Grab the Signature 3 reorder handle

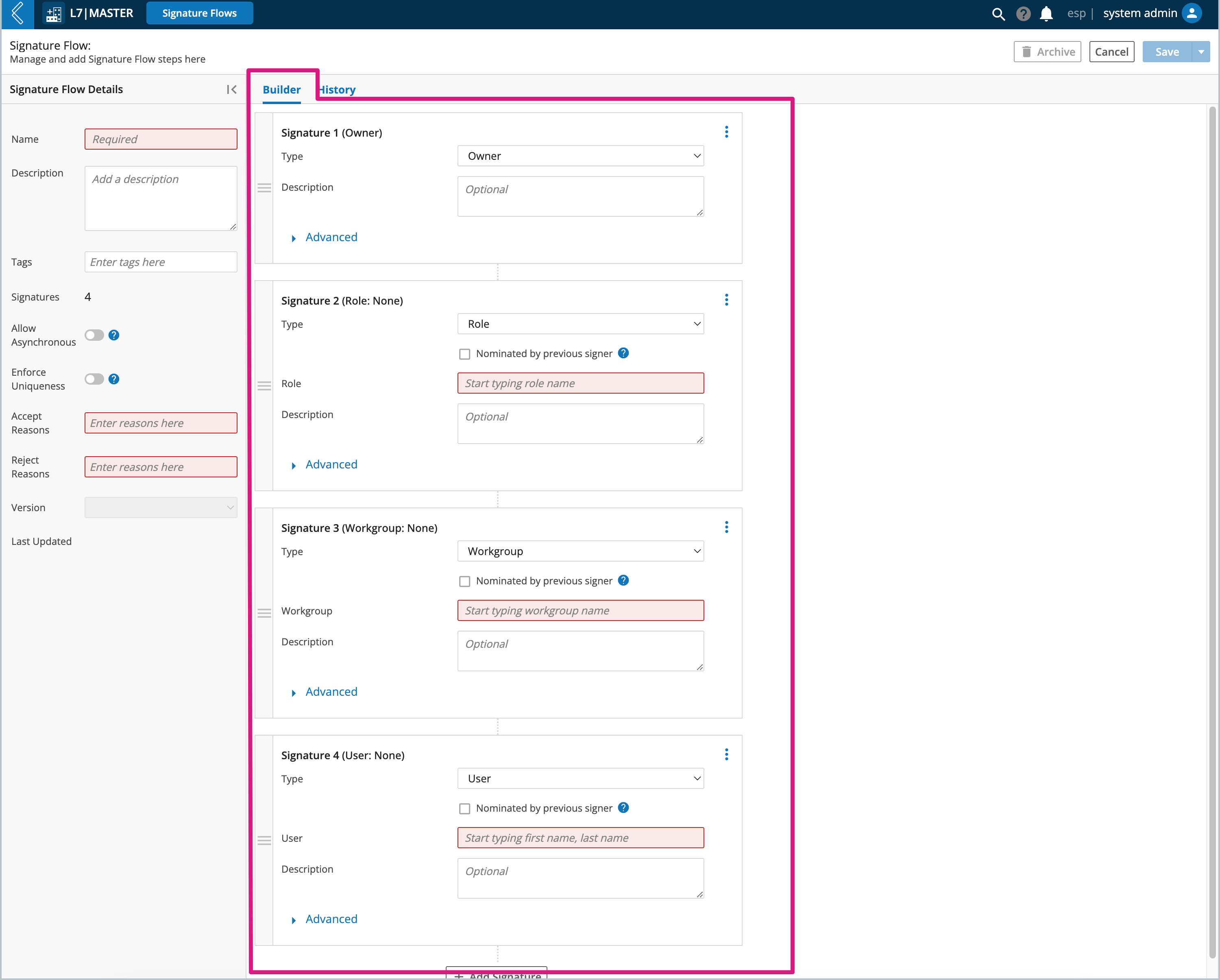264,613
